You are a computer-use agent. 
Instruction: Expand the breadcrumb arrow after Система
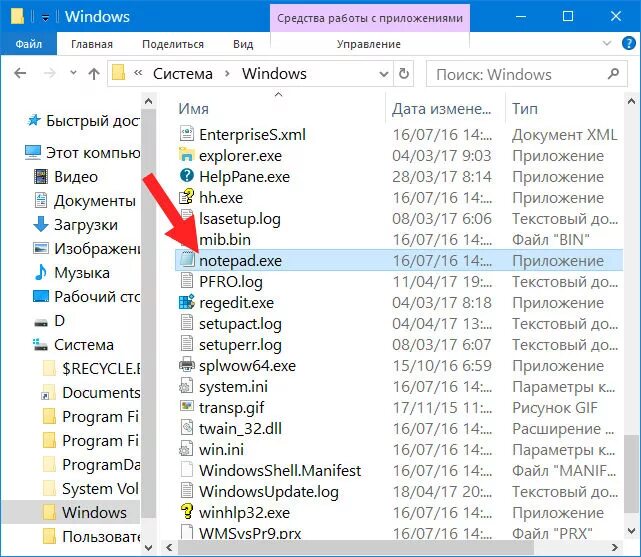click(x=227, y=74)
